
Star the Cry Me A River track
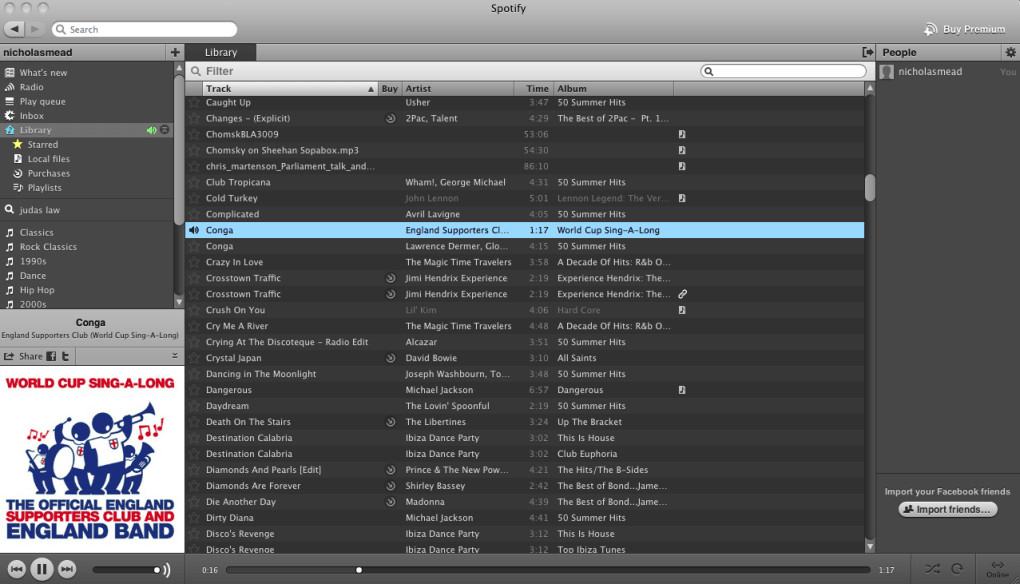point(194,326)
